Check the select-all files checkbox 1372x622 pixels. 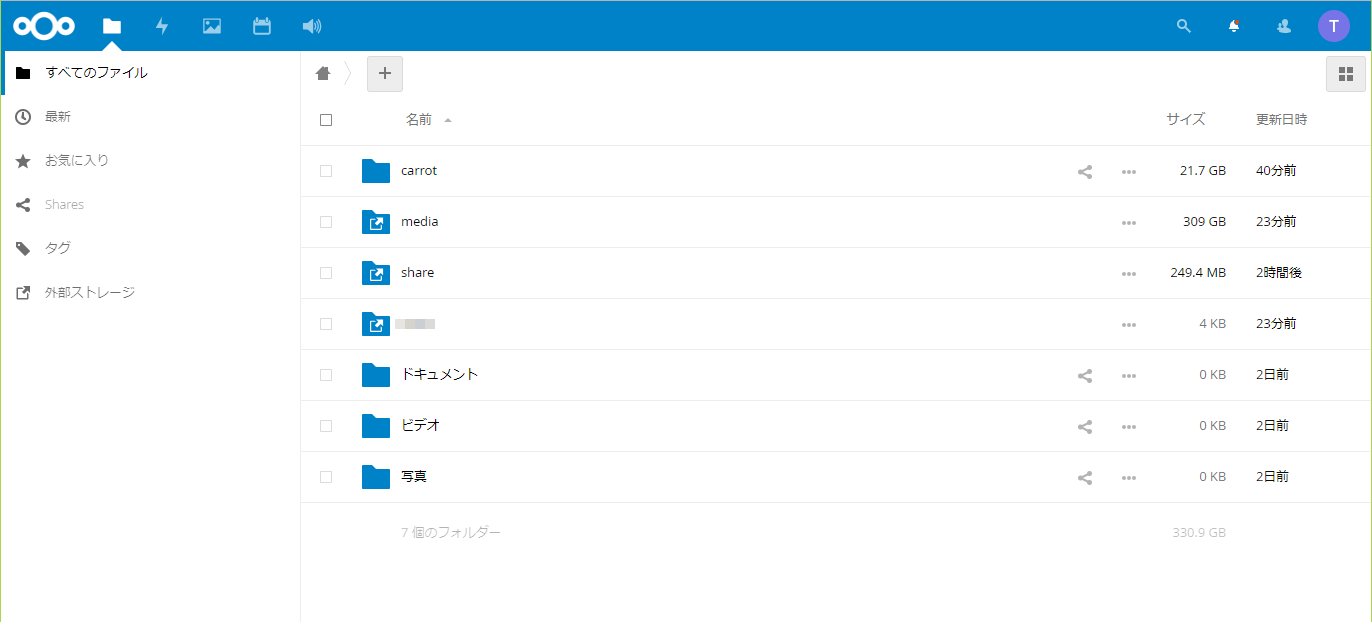tap(326, 120)
